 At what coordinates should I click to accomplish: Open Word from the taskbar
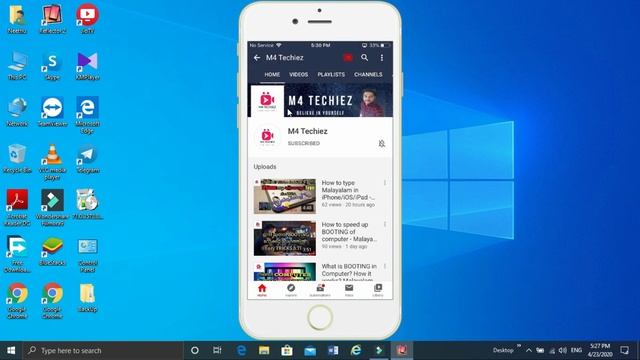click(333, 350)
